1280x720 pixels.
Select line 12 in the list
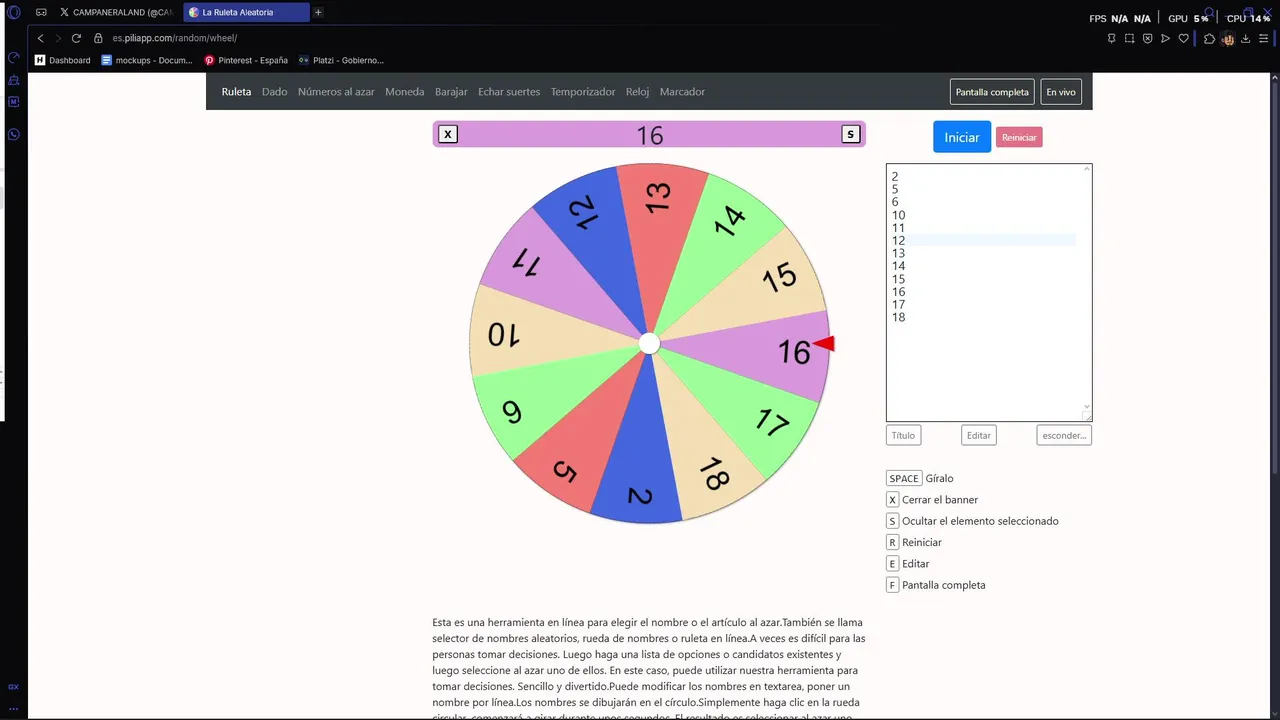pyautogui.click(x=898, y=240)
